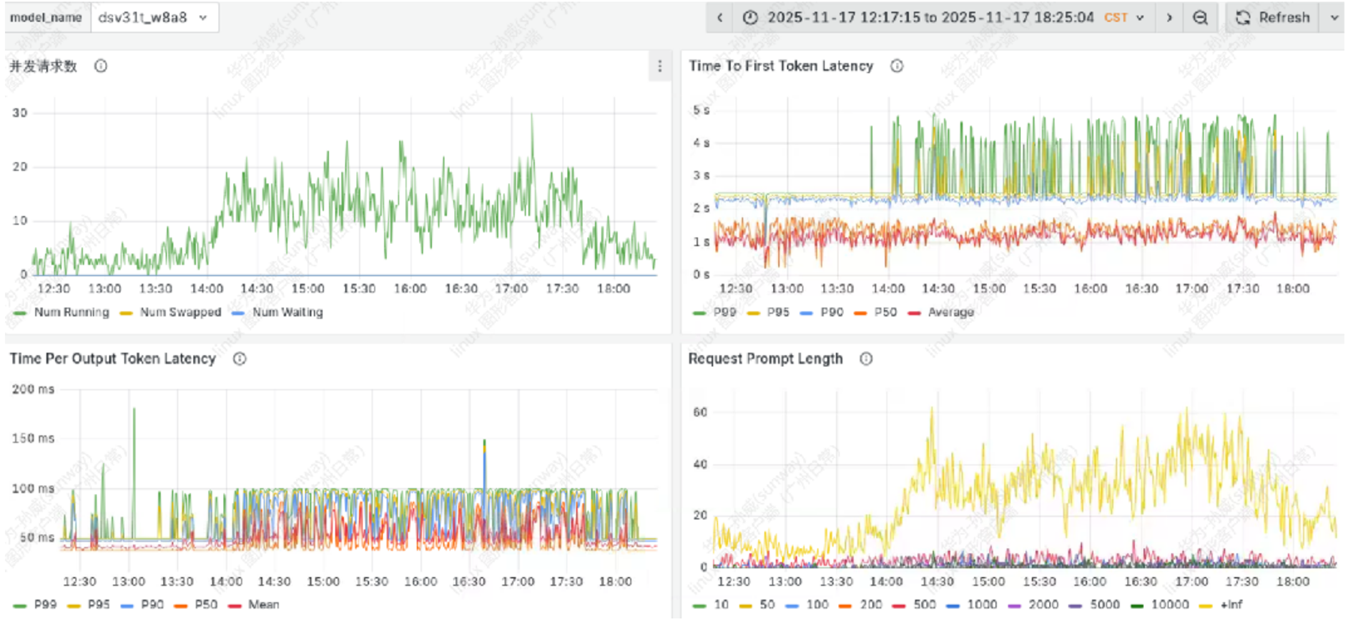Click the CST timezone label
This screenshot has height=636, width=1354.
1115,17
